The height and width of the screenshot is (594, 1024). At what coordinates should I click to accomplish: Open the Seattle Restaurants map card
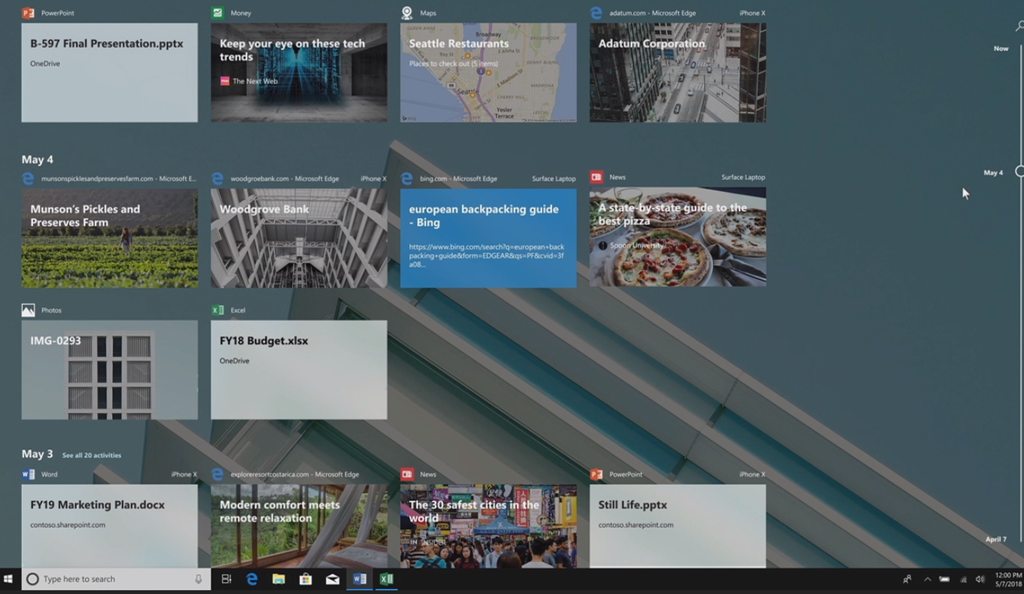point(488,72)
